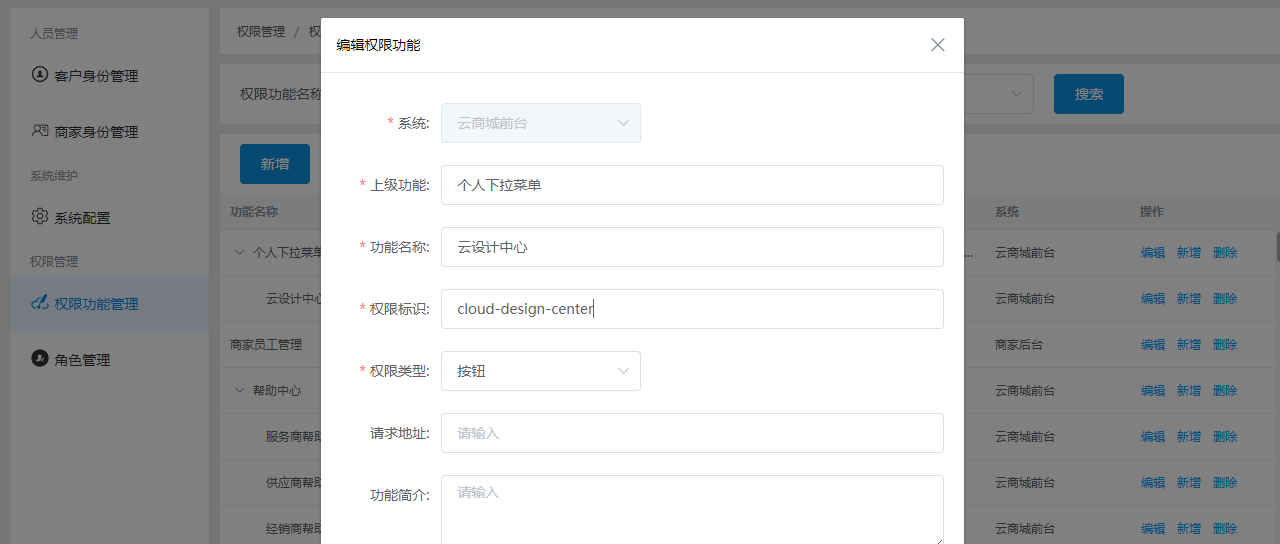
Task: Close the 编辑权限功能 dialog
Action: tap(937, 45)
